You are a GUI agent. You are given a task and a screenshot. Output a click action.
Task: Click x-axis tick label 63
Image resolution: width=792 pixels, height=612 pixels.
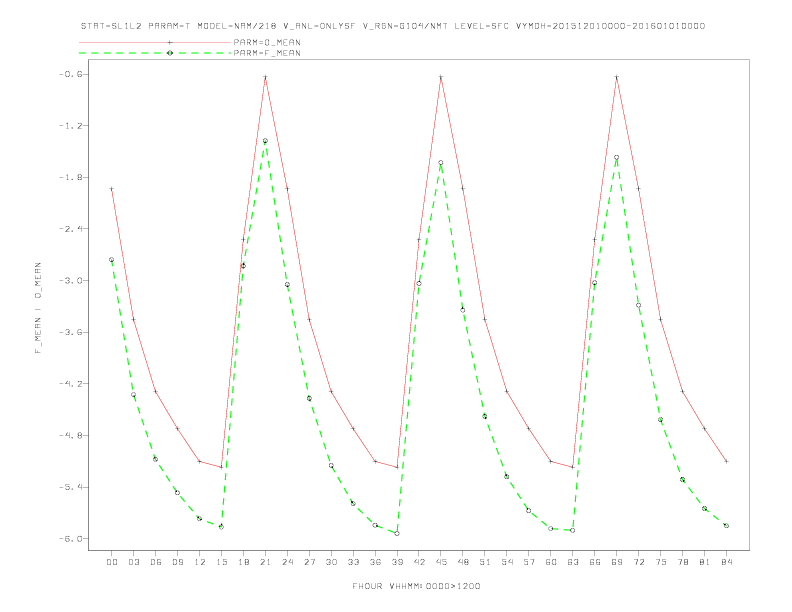(x=573, y=562)
